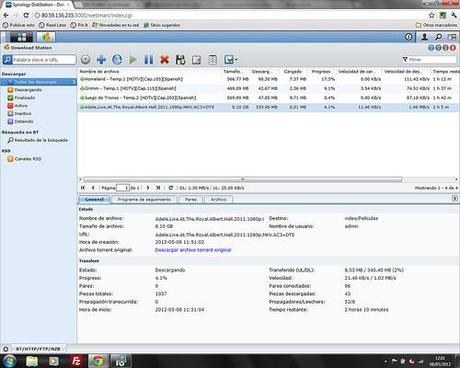Click Chrome's address bar

229,15
